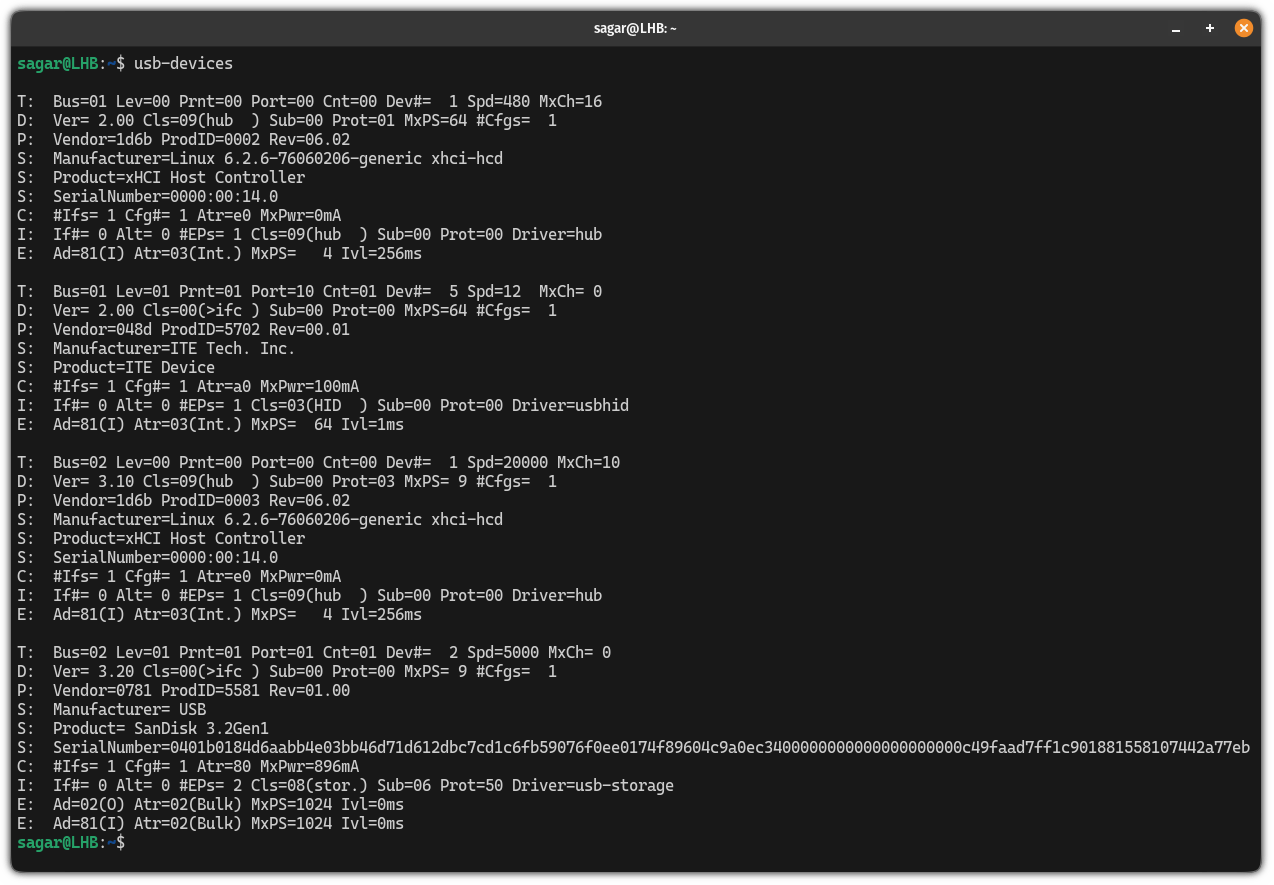Viewport: 1274px width, 885px height.
Task: Click the minimize button
Action: tap(1176, 31)
